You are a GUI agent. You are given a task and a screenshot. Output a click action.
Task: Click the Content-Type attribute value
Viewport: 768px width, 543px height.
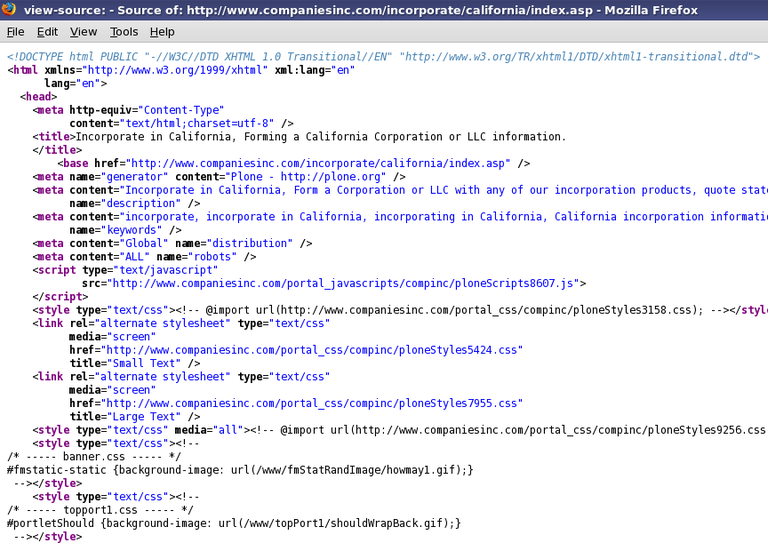(181, 110)
